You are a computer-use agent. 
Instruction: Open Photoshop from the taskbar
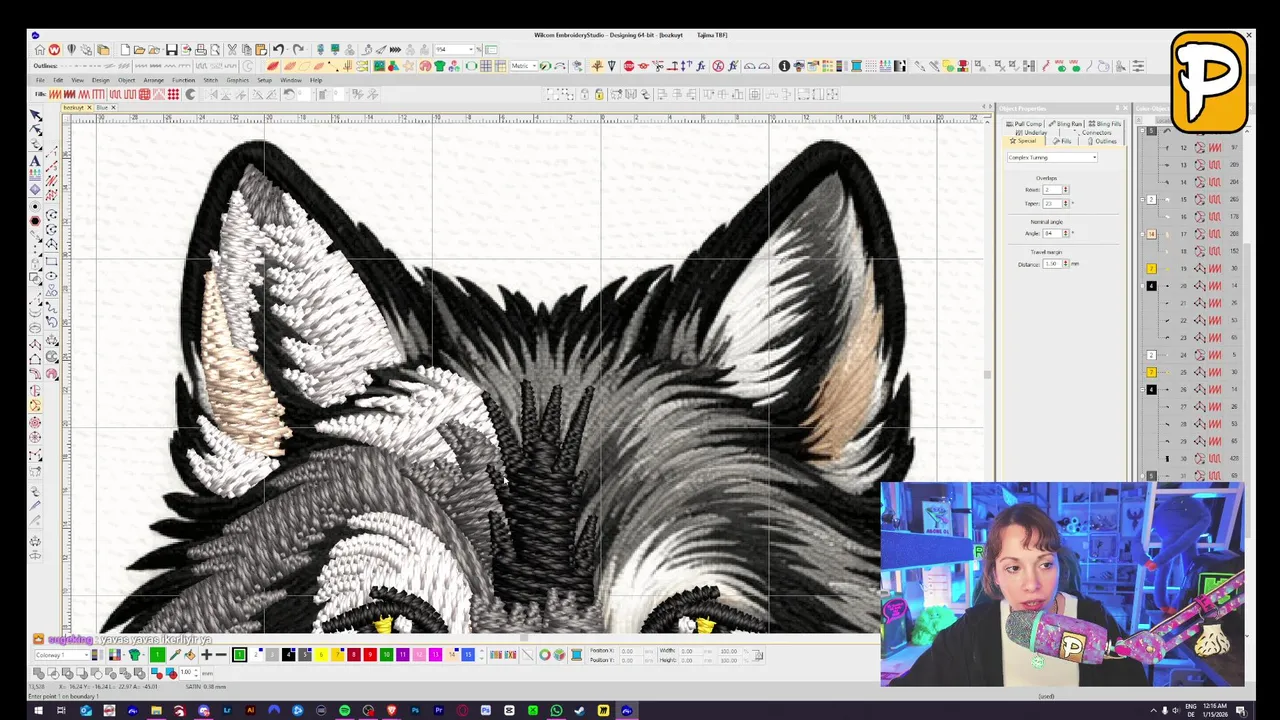[x=415, y=711]
